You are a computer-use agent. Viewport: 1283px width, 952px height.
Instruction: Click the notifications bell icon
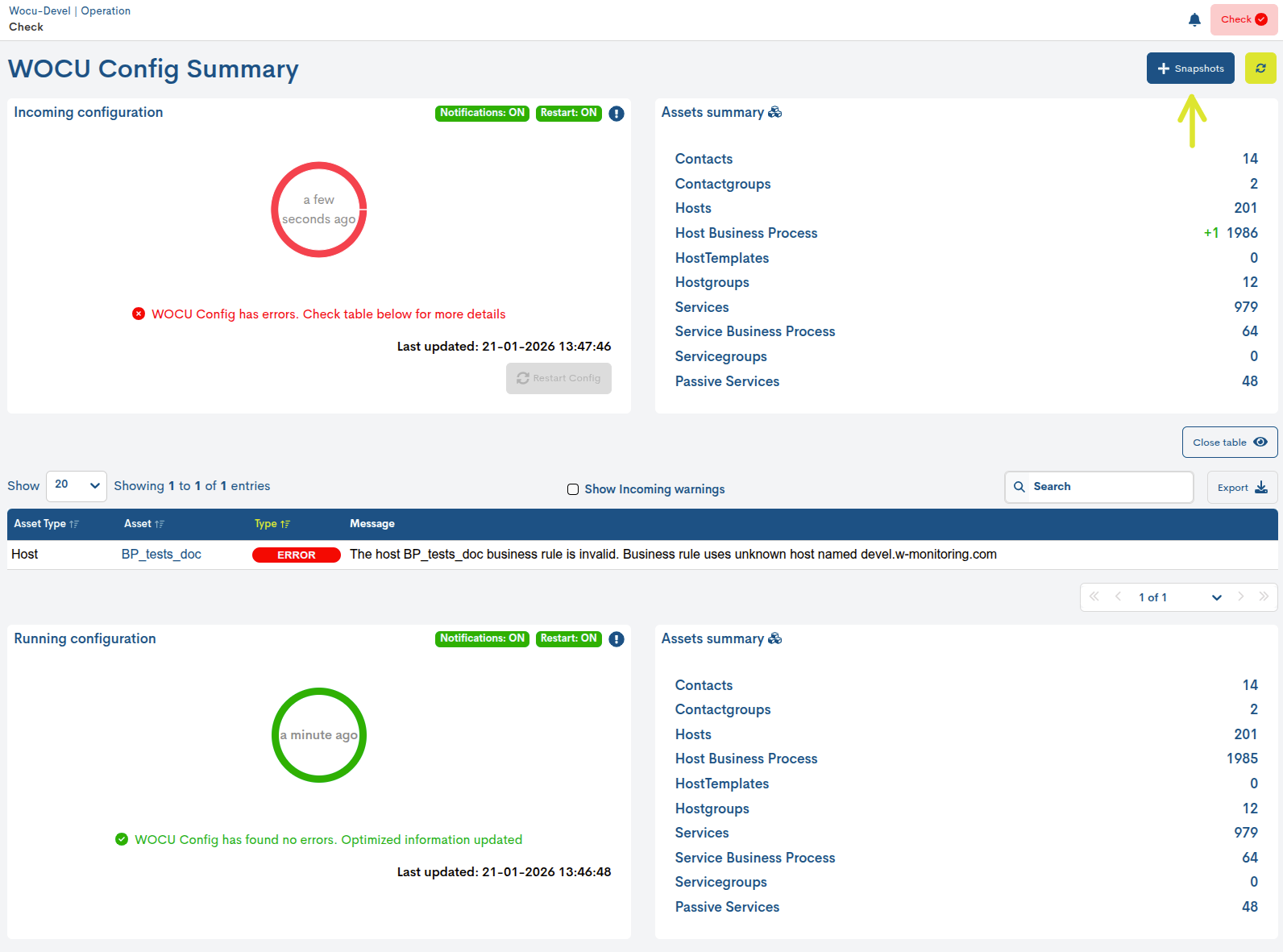click(x=1194, y=20)
